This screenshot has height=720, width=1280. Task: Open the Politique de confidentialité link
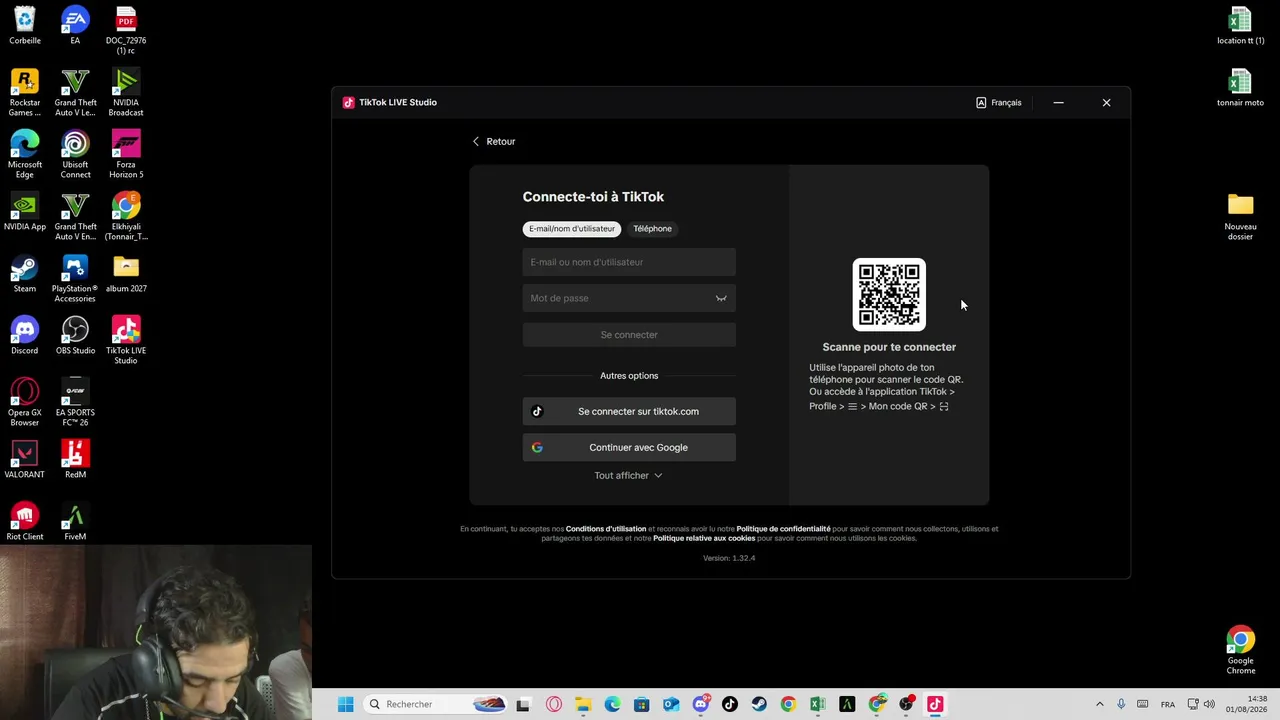coord(783,529)
